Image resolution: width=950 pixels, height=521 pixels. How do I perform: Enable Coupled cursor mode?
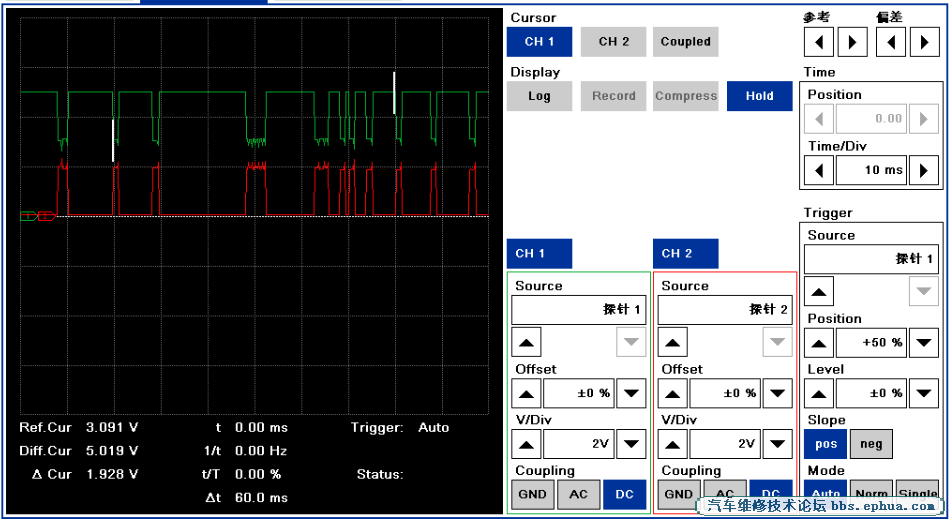[686, 42]
